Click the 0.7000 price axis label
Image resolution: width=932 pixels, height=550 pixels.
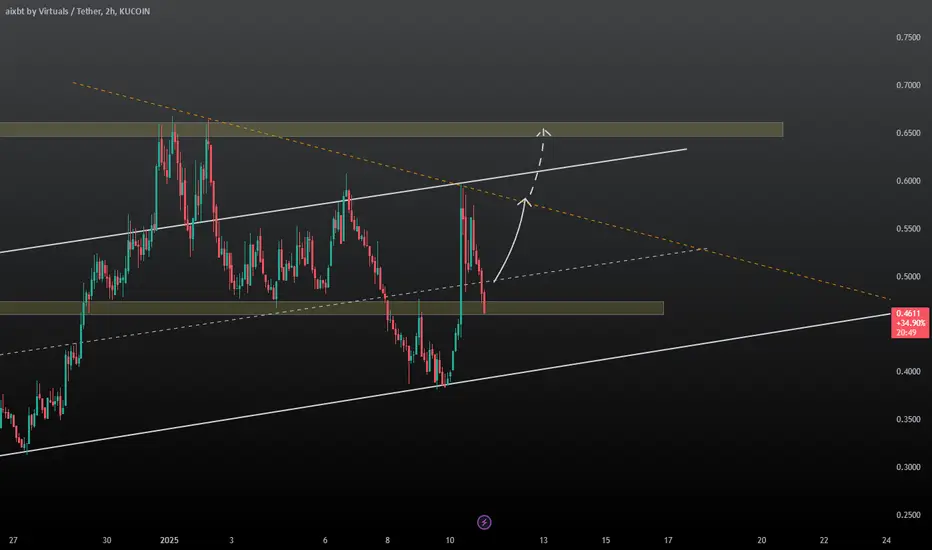[908, 85]
